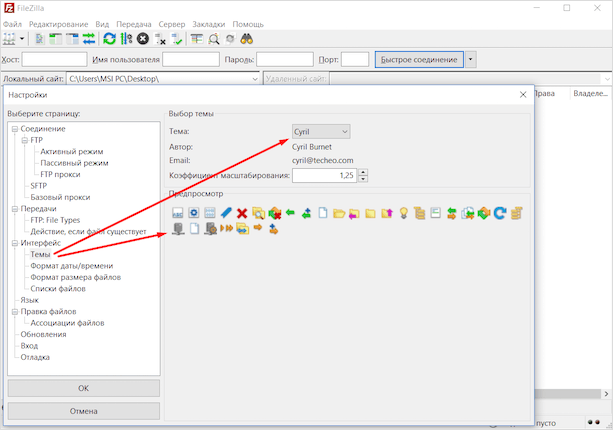Open the Закладки menu
Image resolution: width=613 pixels, height=430 pixels.
coord(209,23)
